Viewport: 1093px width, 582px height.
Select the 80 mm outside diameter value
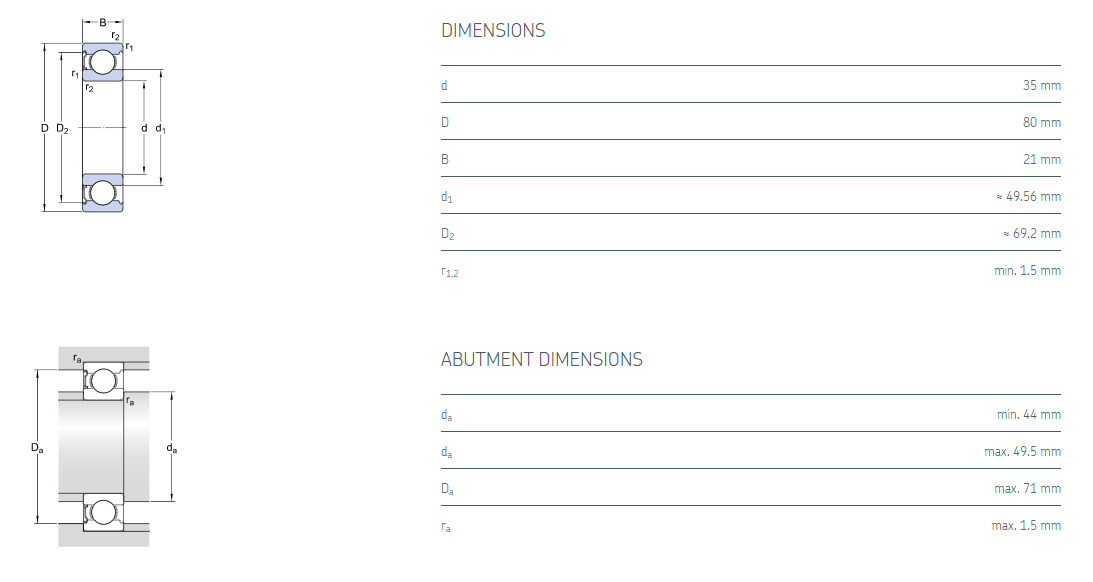coord(1041,123)
